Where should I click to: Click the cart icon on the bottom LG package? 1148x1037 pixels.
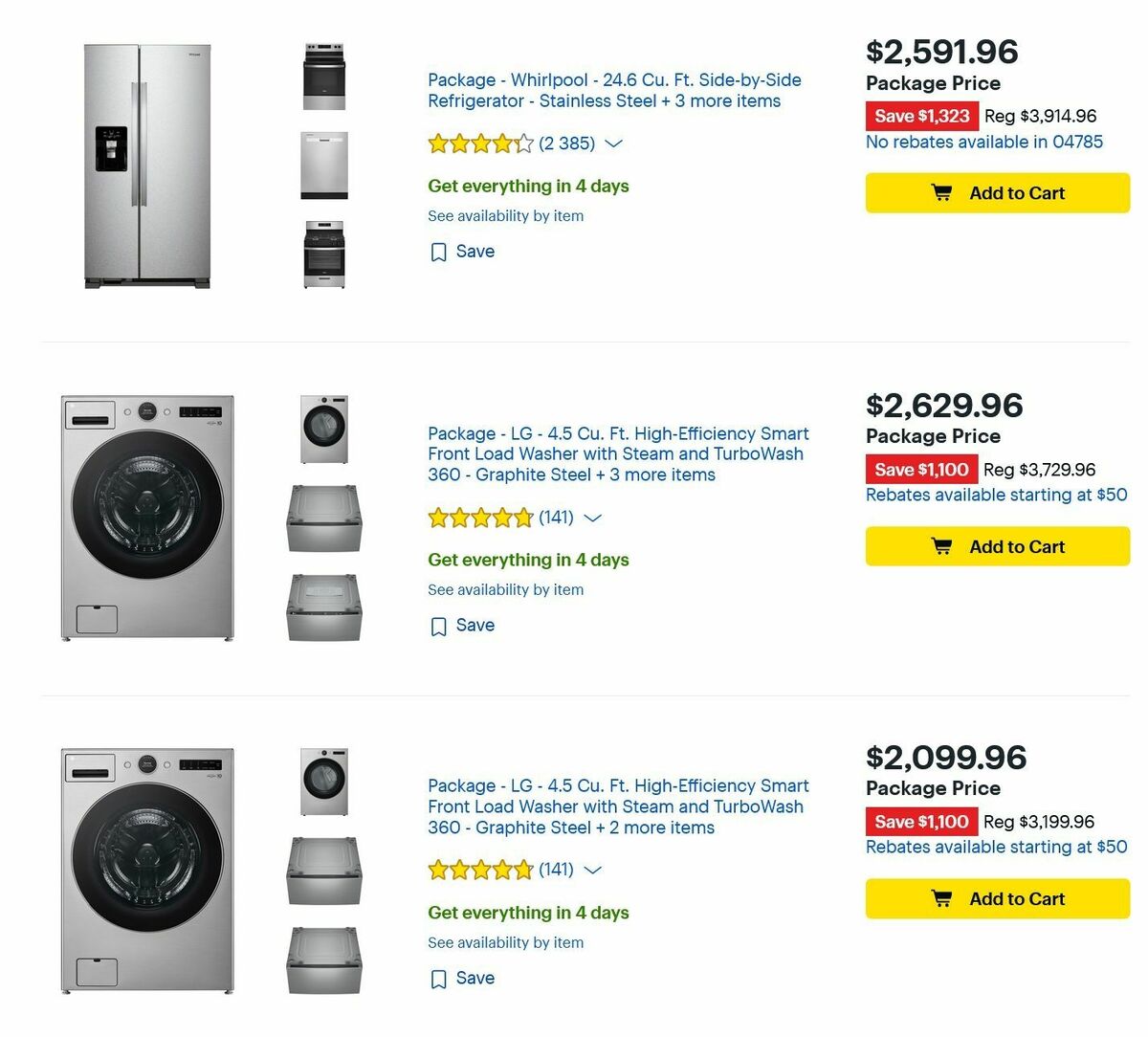(x=942, y=898)
